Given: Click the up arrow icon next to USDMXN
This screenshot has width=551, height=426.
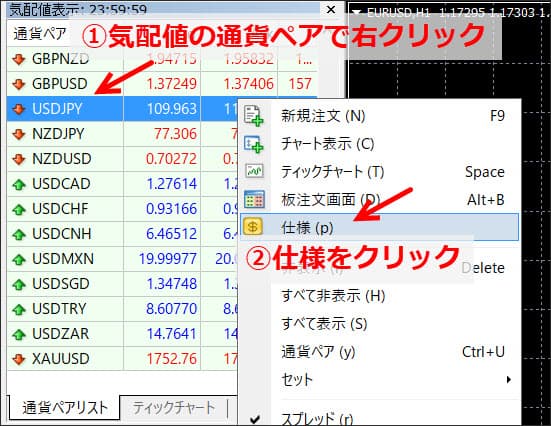Looking at the screenshot, I should (x=19, y=259).
